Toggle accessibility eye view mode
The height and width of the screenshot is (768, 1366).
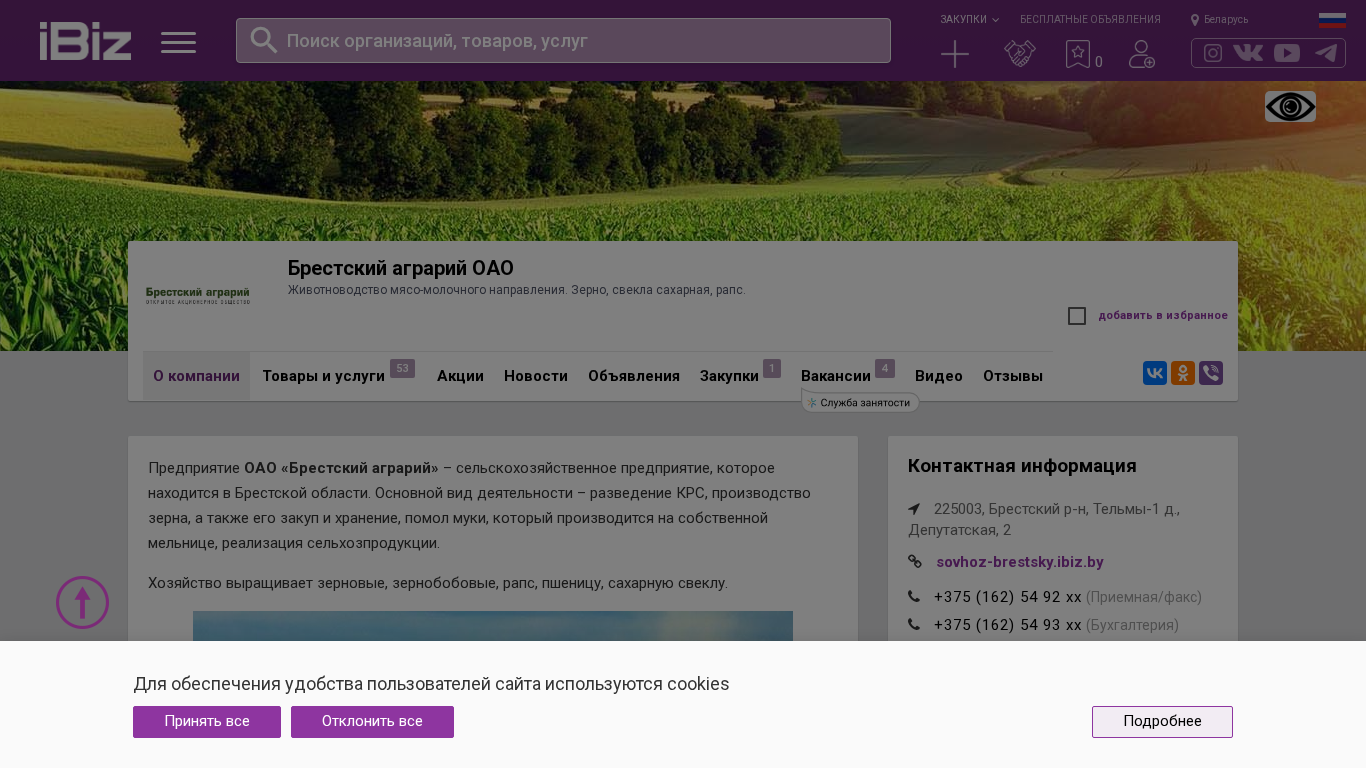point(1290,107)
